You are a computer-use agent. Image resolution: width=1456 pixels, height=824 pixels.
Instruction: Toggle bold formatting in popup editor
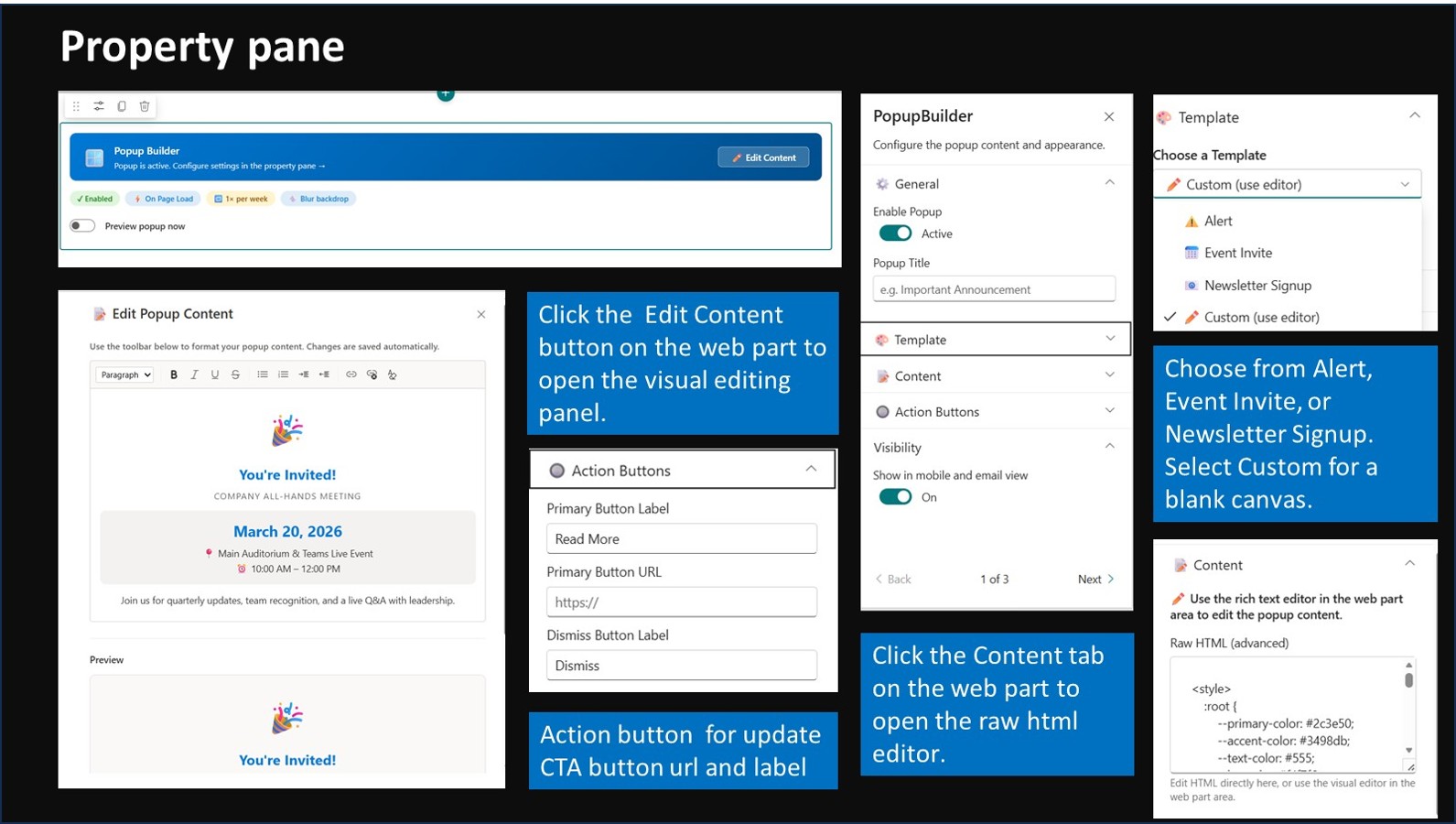point(174,374)
